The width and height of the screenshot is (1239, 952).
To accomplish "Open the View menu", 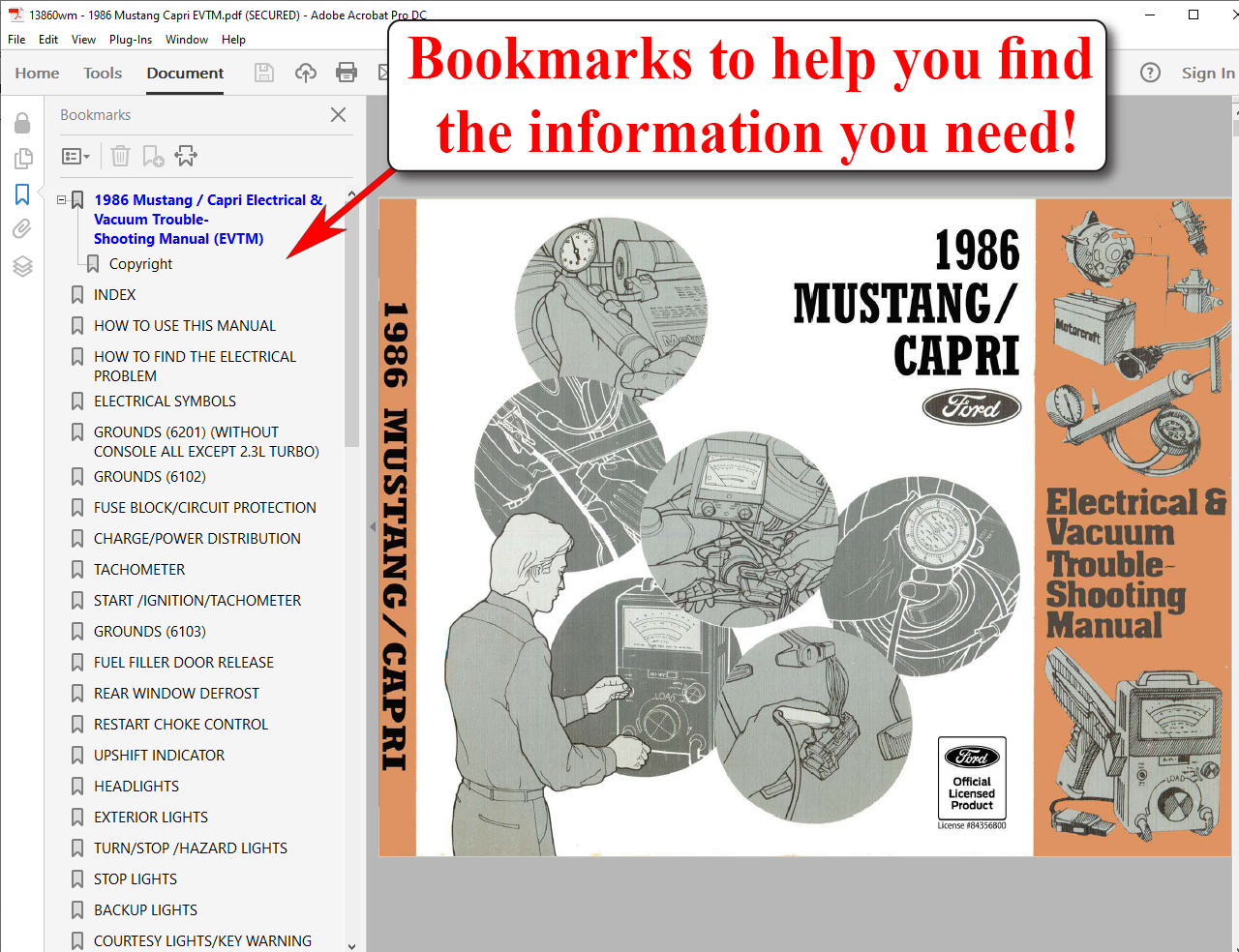I will click(84, 40).
